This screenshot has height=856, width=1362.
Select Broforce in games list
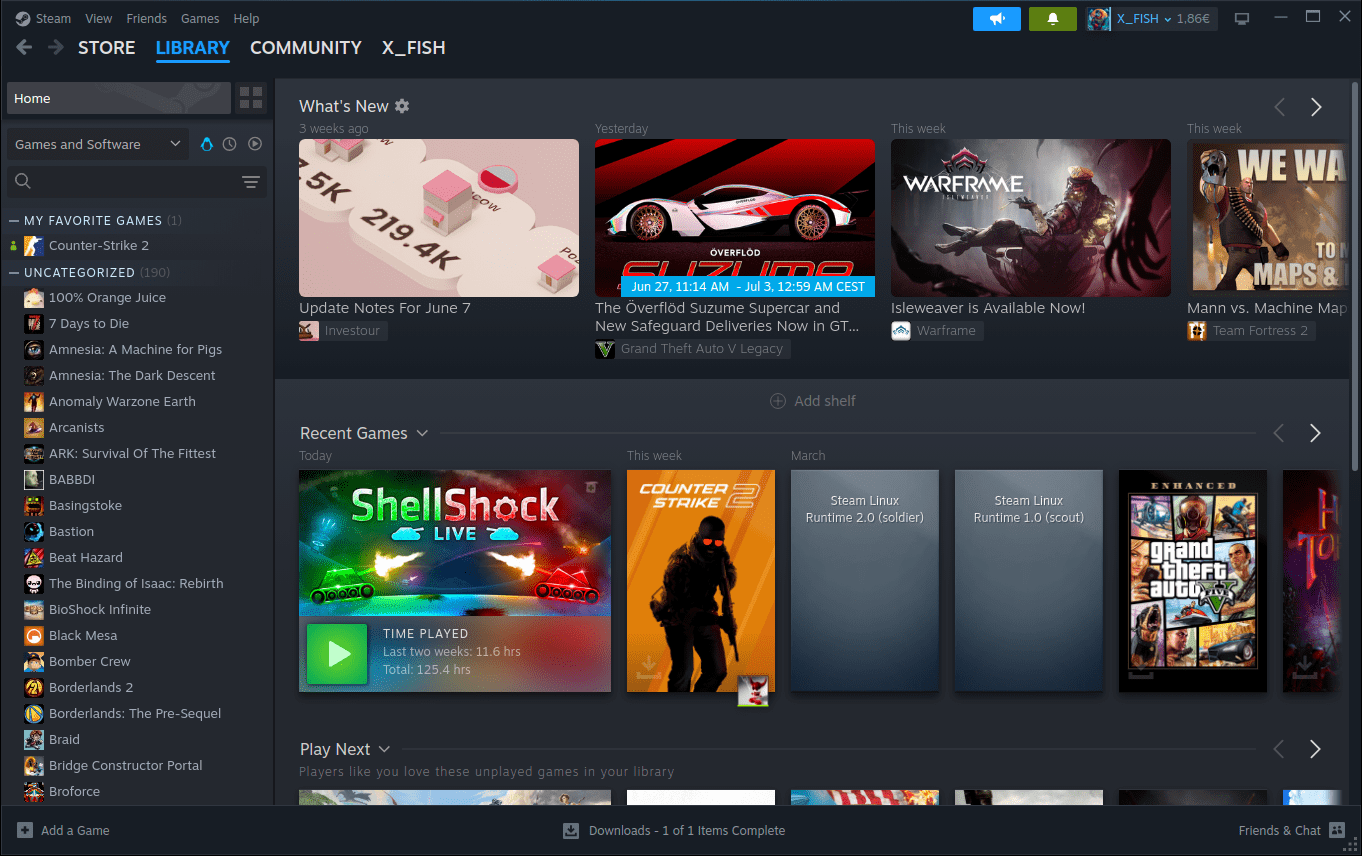(x=138, y=791)
